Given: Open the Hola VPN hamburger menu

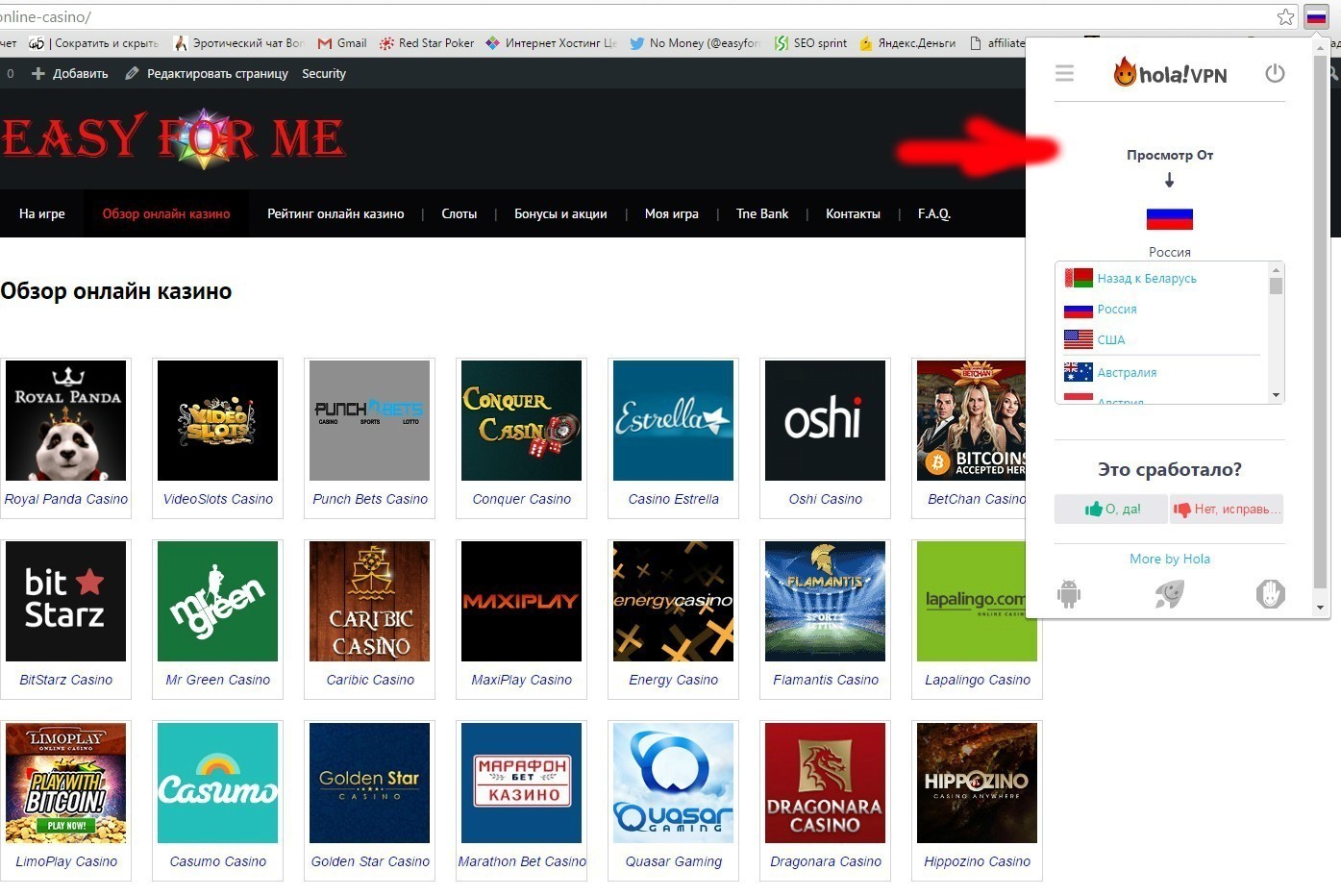Looking at the screenshot, I should tap(1064, 73).
